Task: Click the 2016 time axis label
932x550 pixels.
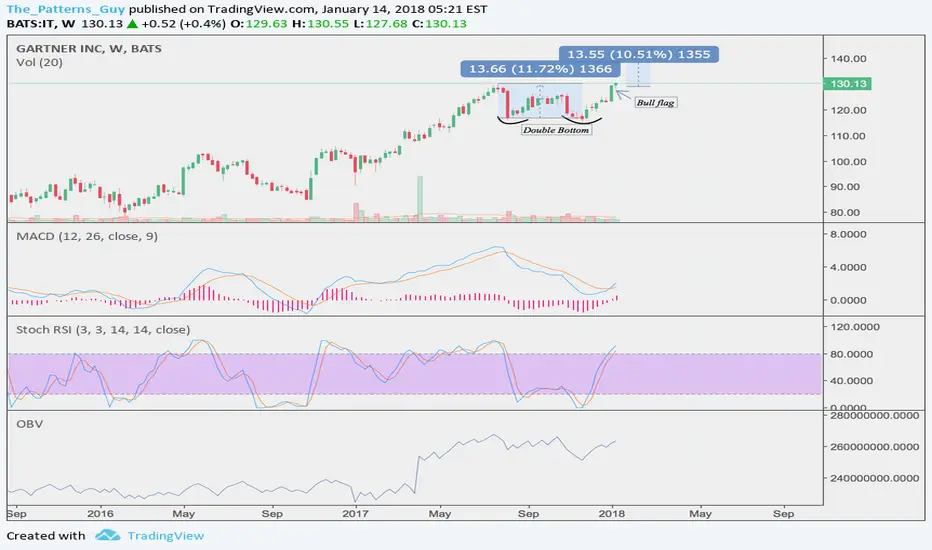Action: (x=100, y=514)
